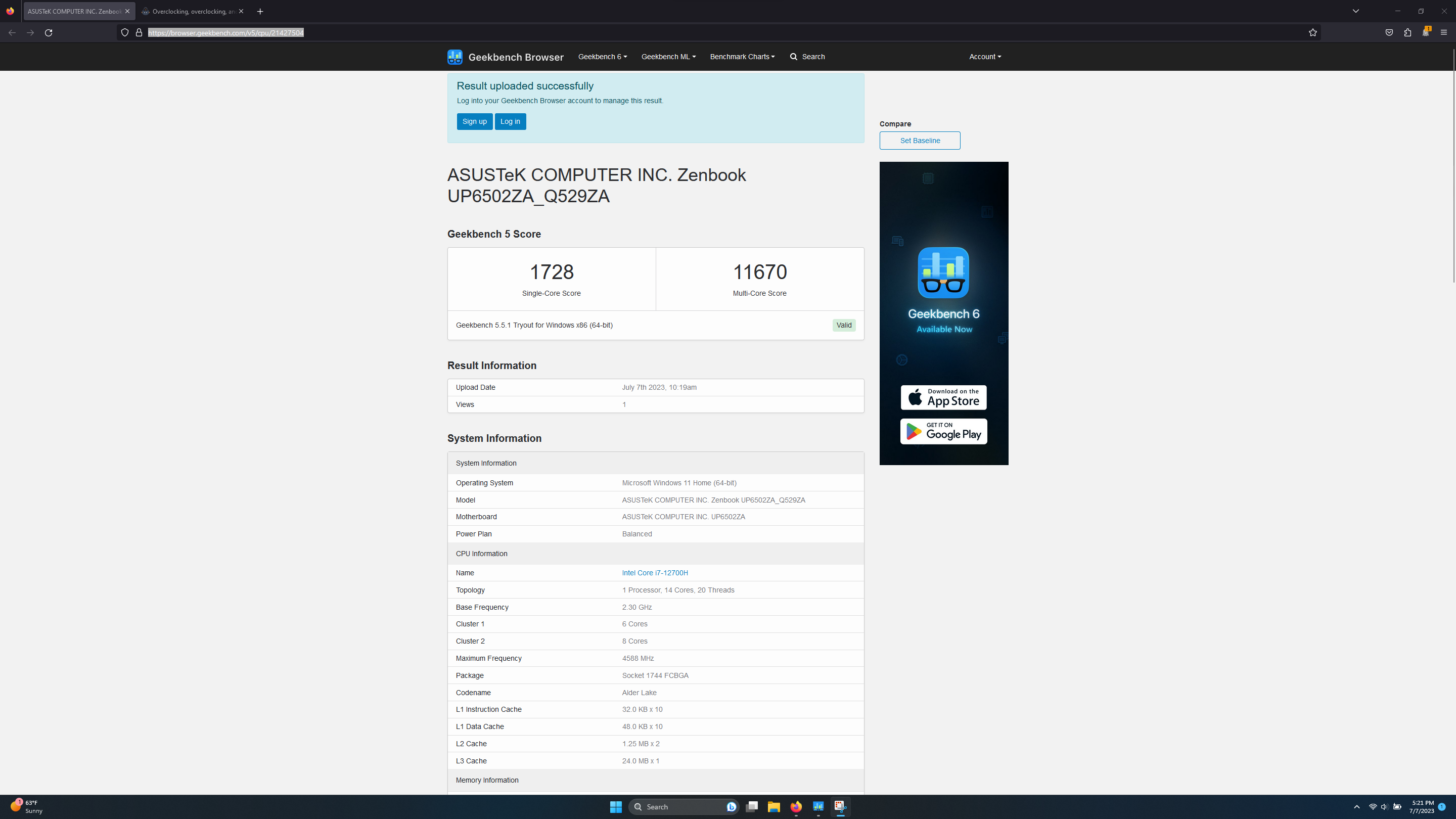This screenshot has width=1456, height=819.
Task: Open the Wi-Fi network tray icon
Action: pos(1373,807)
